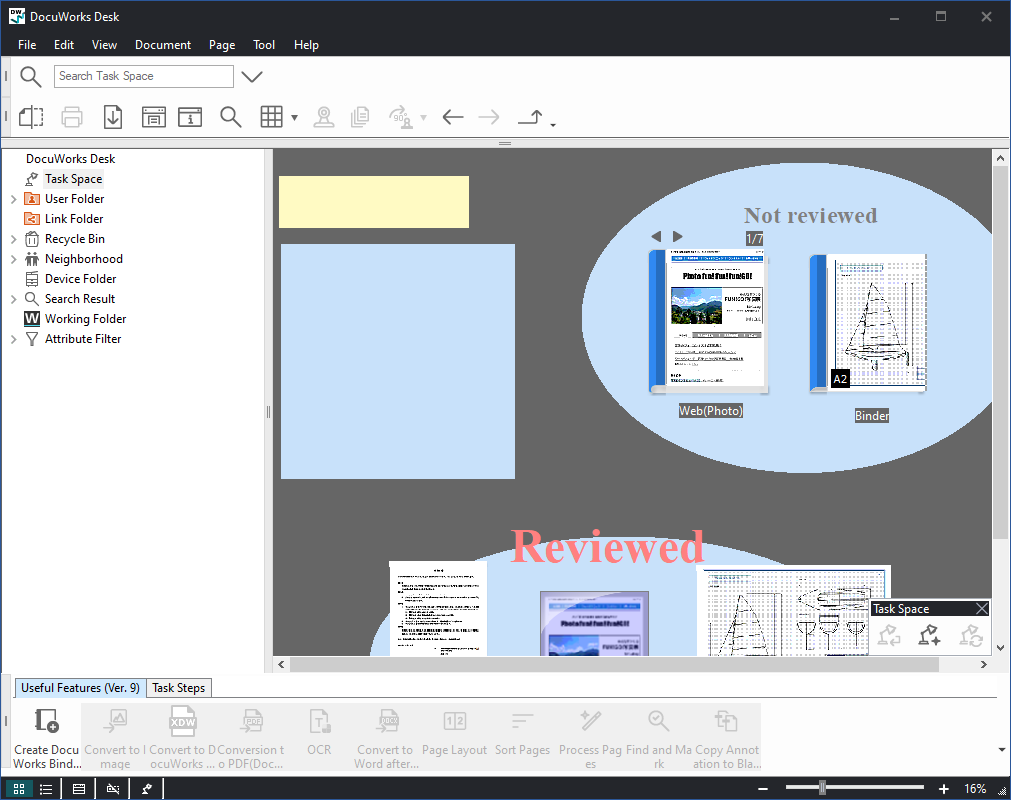Open the Page menu

point(222,45)
